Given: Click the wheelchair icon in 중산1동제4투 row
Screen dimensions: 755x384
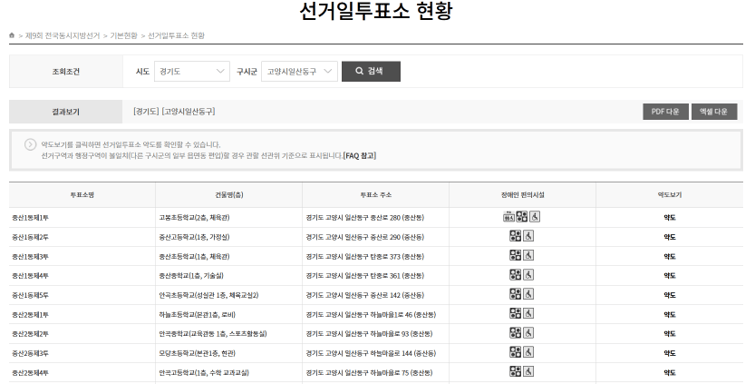Looking at the screenshot, I should coord(529,275).
